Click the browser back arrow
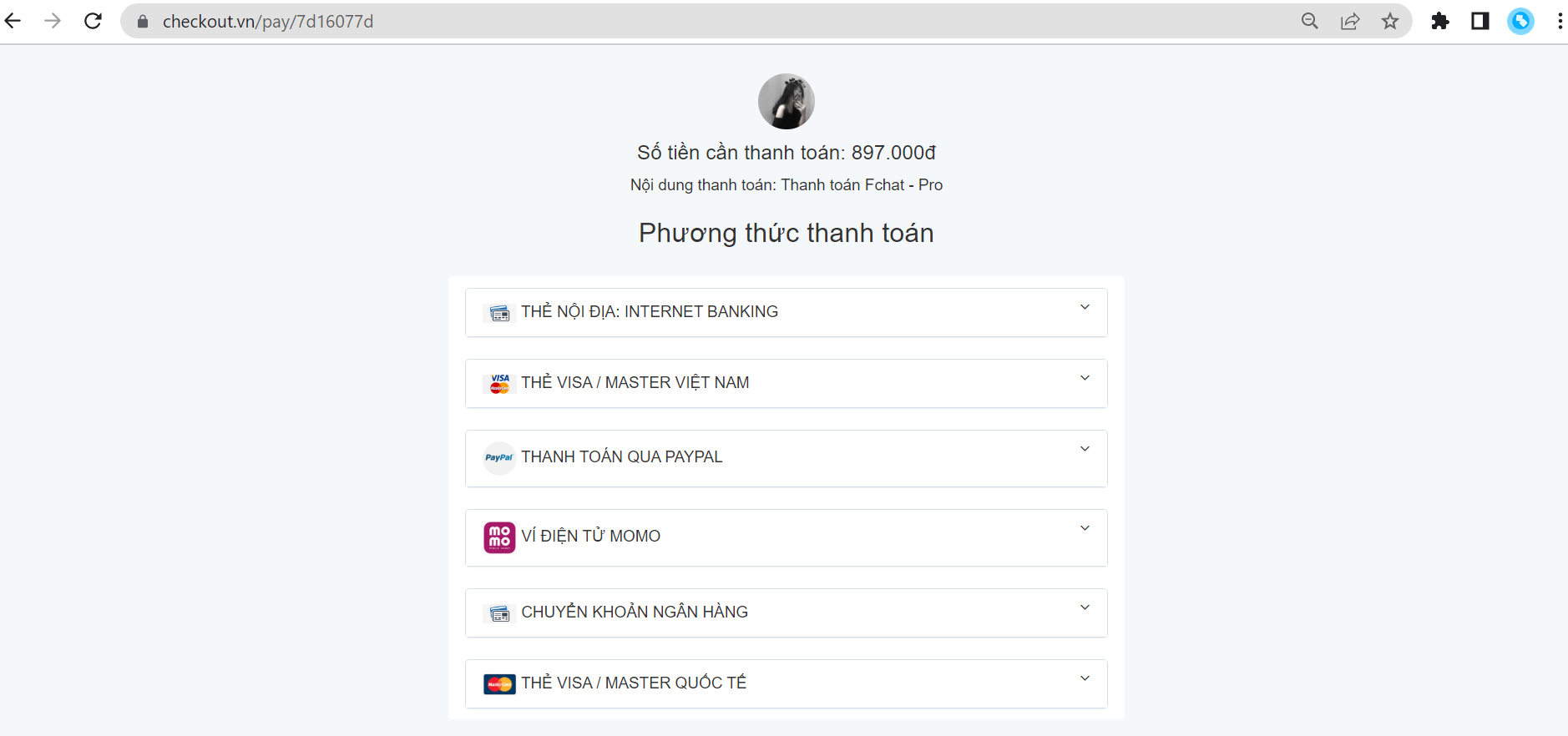 13,21
